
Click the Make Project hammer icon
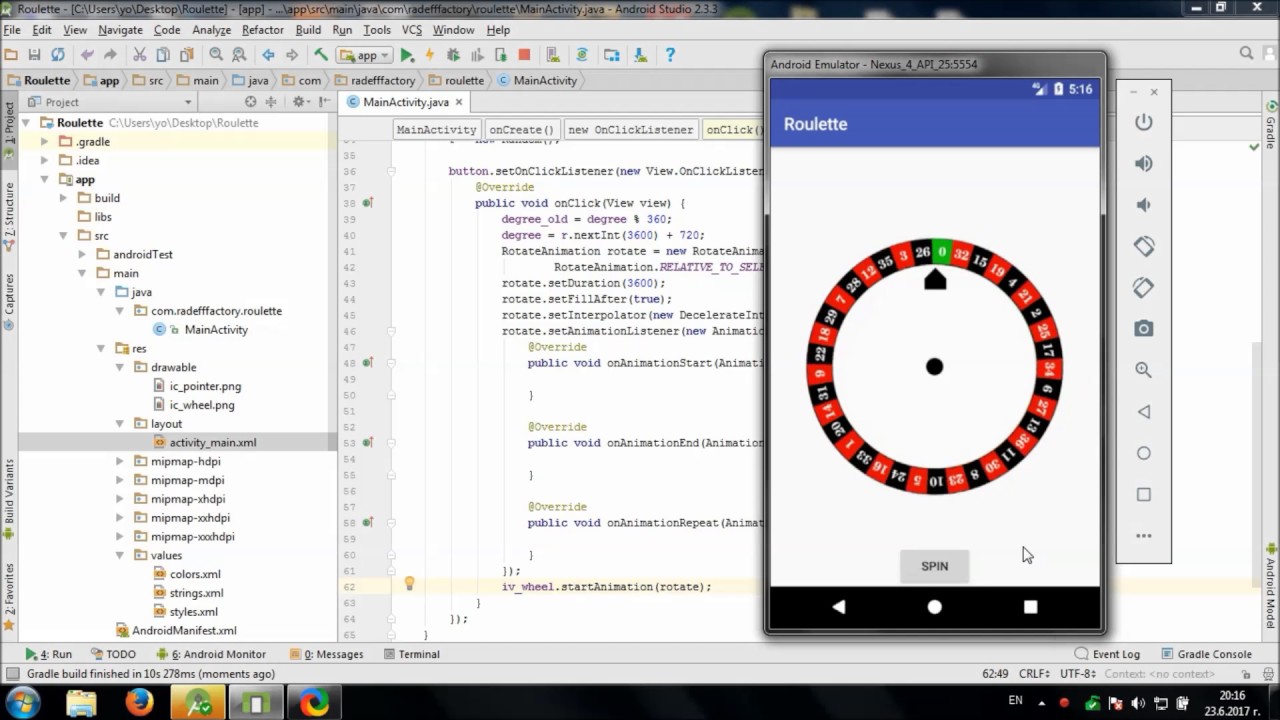pos(320,55)
